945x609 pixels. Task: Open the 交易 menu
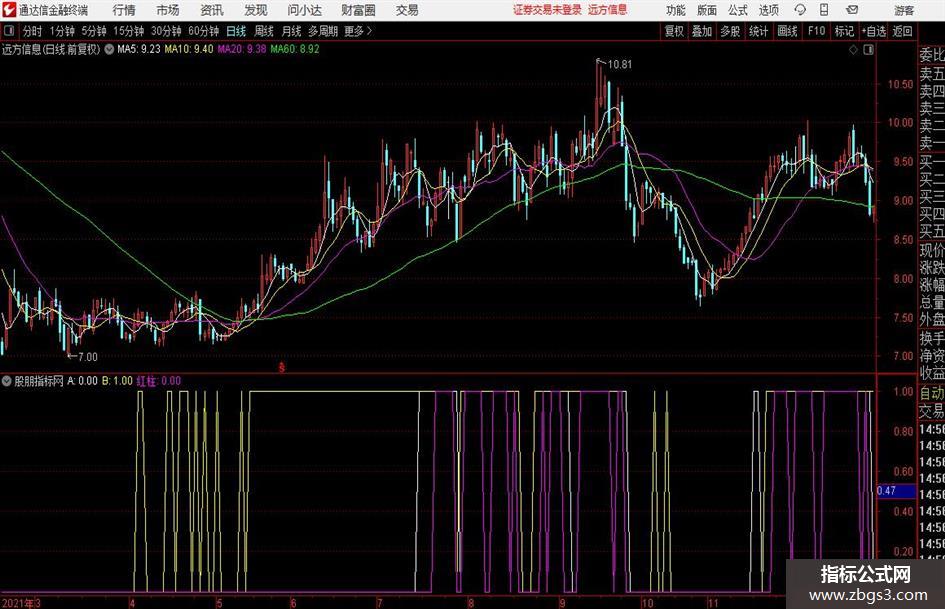tap(407, 10)
